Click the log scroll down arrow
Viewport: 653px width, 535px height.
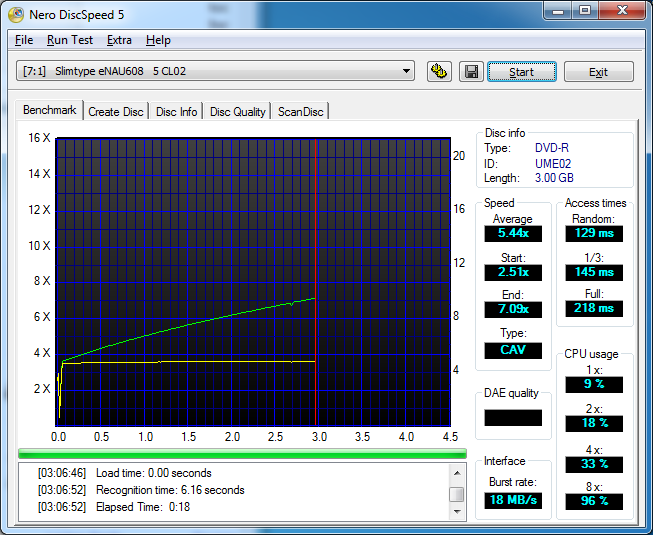point(457,511)
